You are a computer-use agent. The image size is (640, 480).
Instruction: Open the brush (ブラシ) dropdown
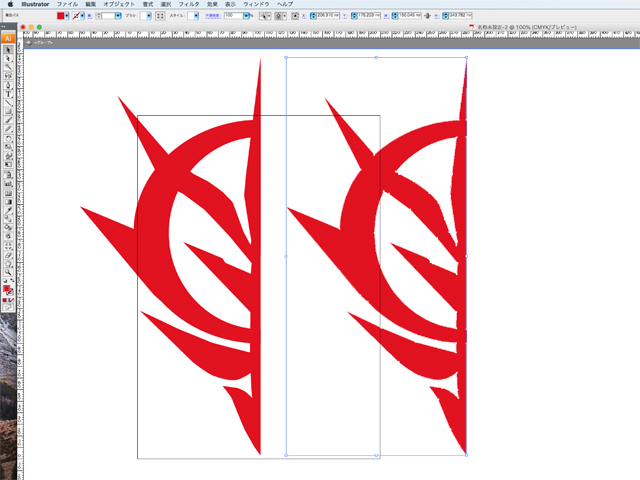pyautogui.click(x=149, y=16)
